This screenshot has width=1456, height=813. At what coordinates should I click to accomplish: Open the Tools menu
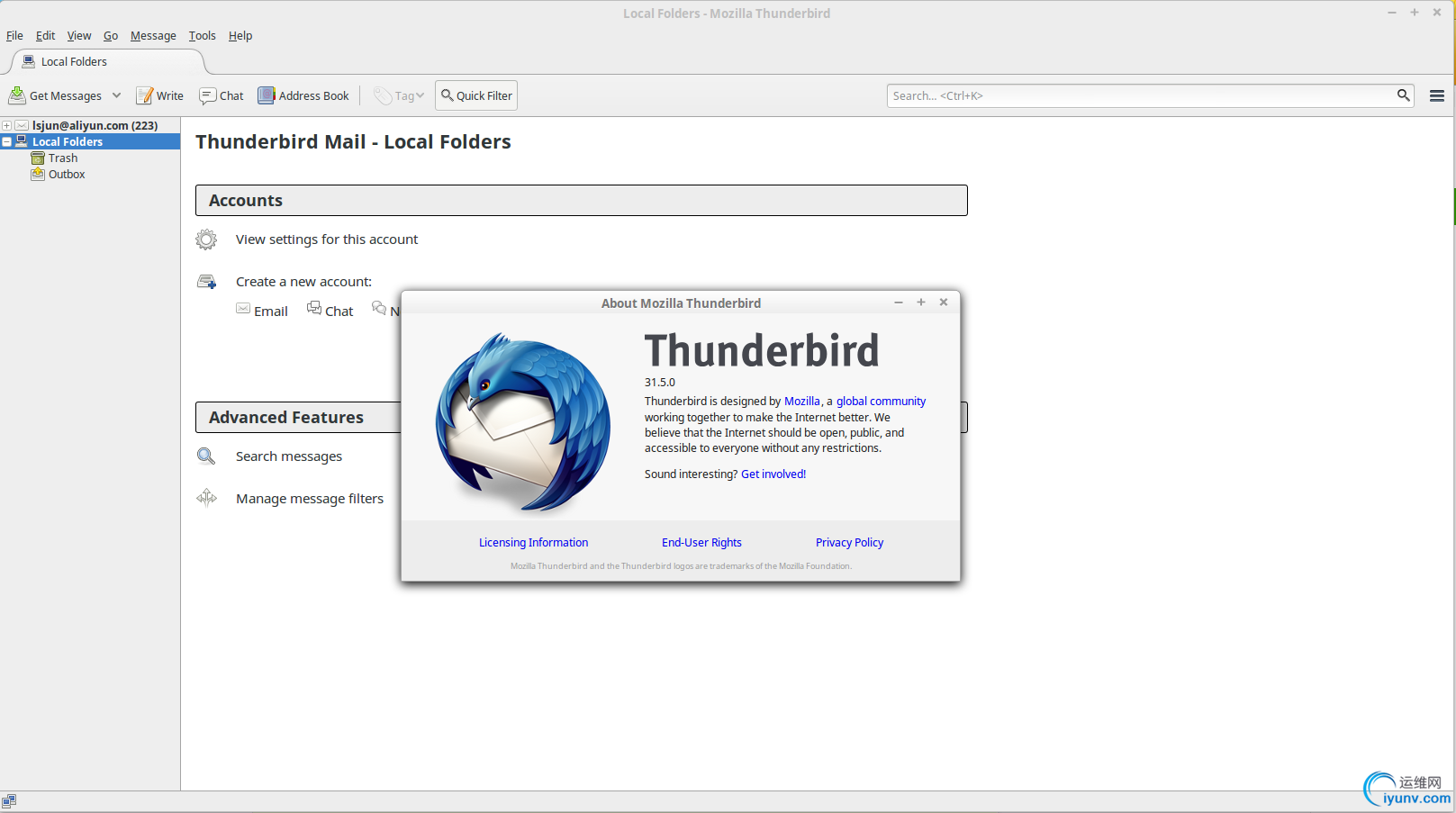coord(203,36)
